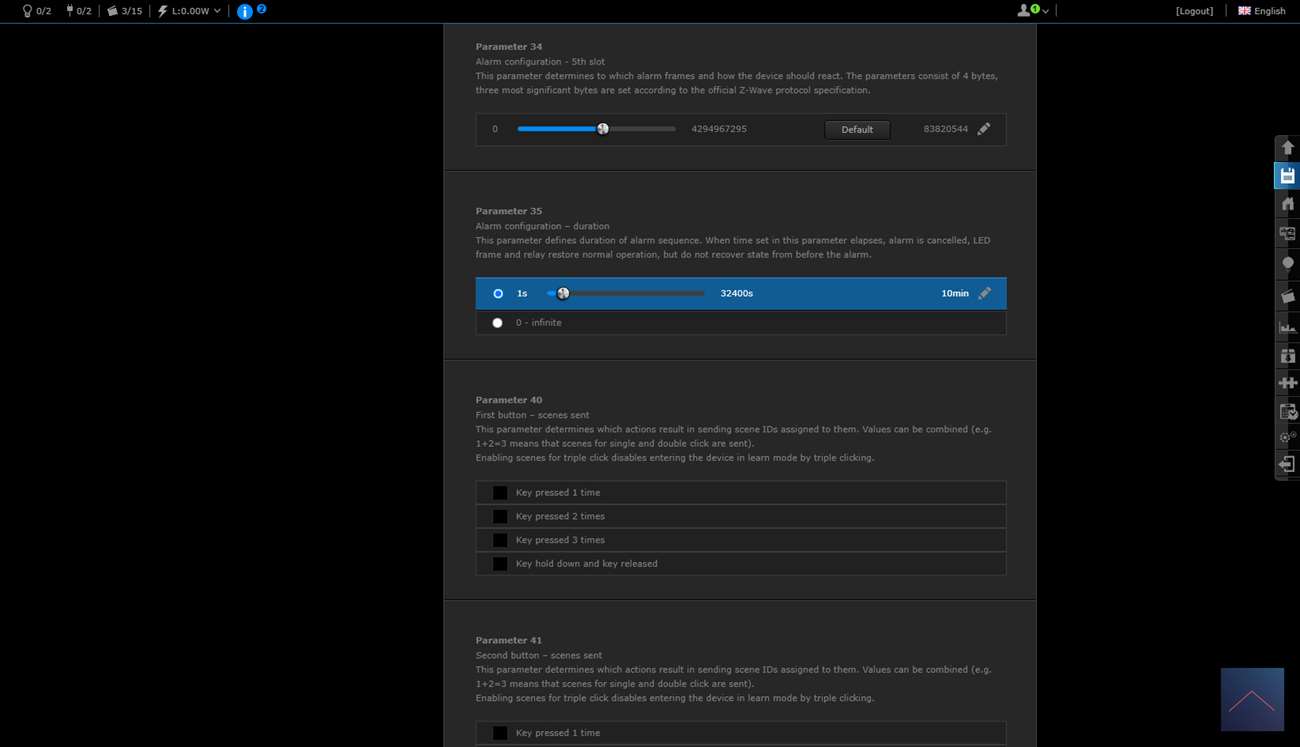The height and width of the screenshot is (747, 1300).
Task: Click the save floppy disk sidebar icon
Action: 1287,176
